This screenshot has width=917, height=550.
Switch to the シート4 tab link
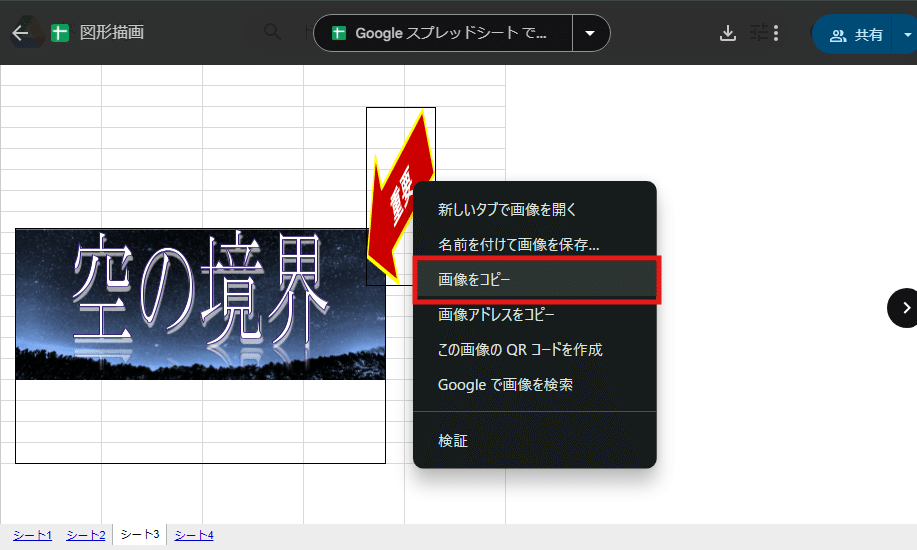point(194,535)
